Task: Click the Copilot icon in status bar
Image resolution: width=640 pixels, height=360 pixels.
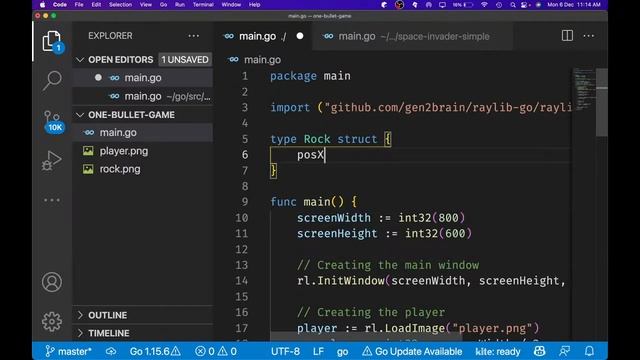Action: pyautogui.click(x=540, y=351)
